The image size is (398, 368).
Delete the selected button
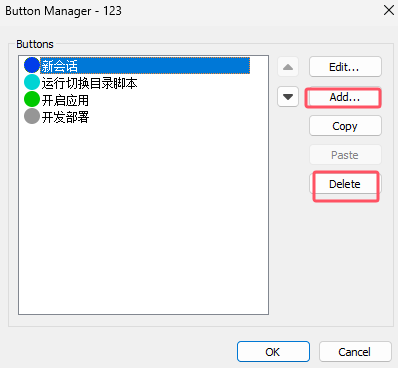(345, 184)
